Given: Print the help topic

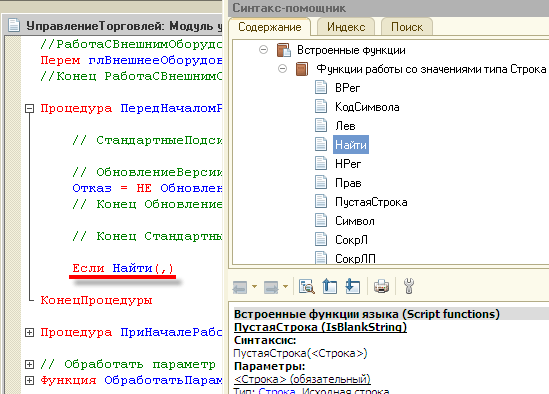Looking at the screenshot, I should tap(381, 286).
